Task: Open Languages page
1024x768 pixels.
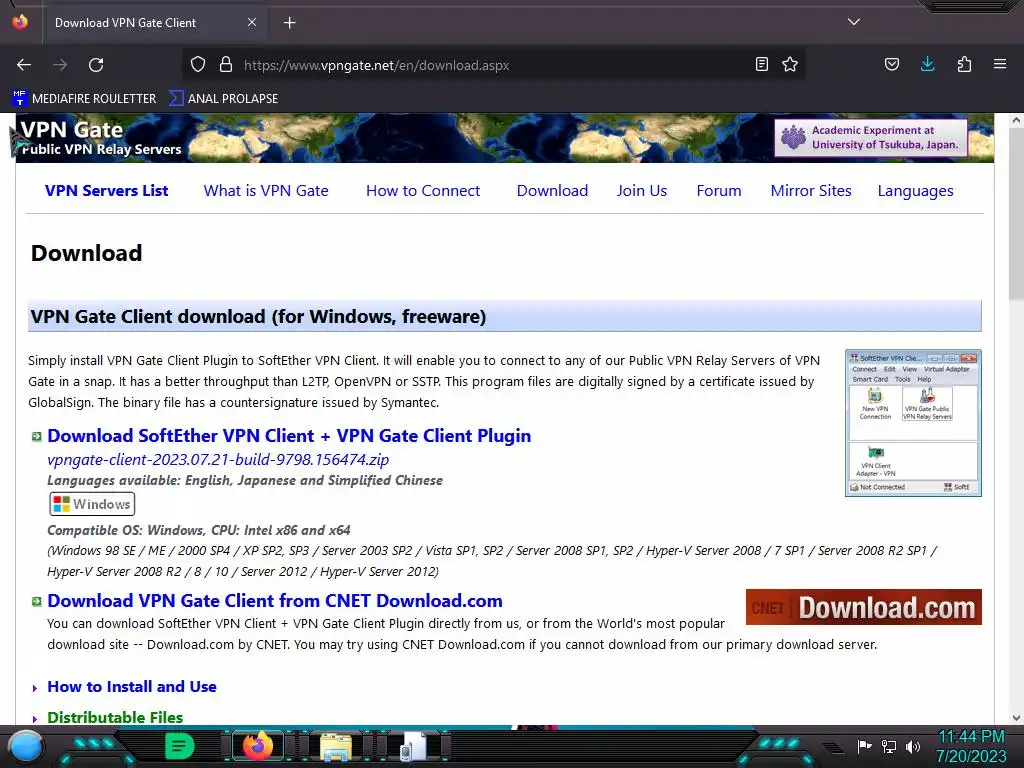Action: pyautogui.click(x=916, y=191)
